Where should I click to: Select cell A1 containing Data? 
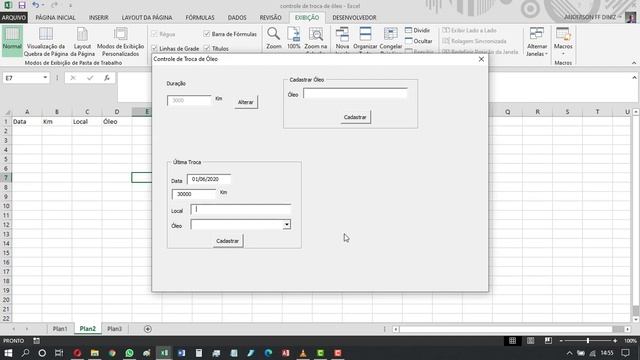pyautogui.click(x=27, y=122)
